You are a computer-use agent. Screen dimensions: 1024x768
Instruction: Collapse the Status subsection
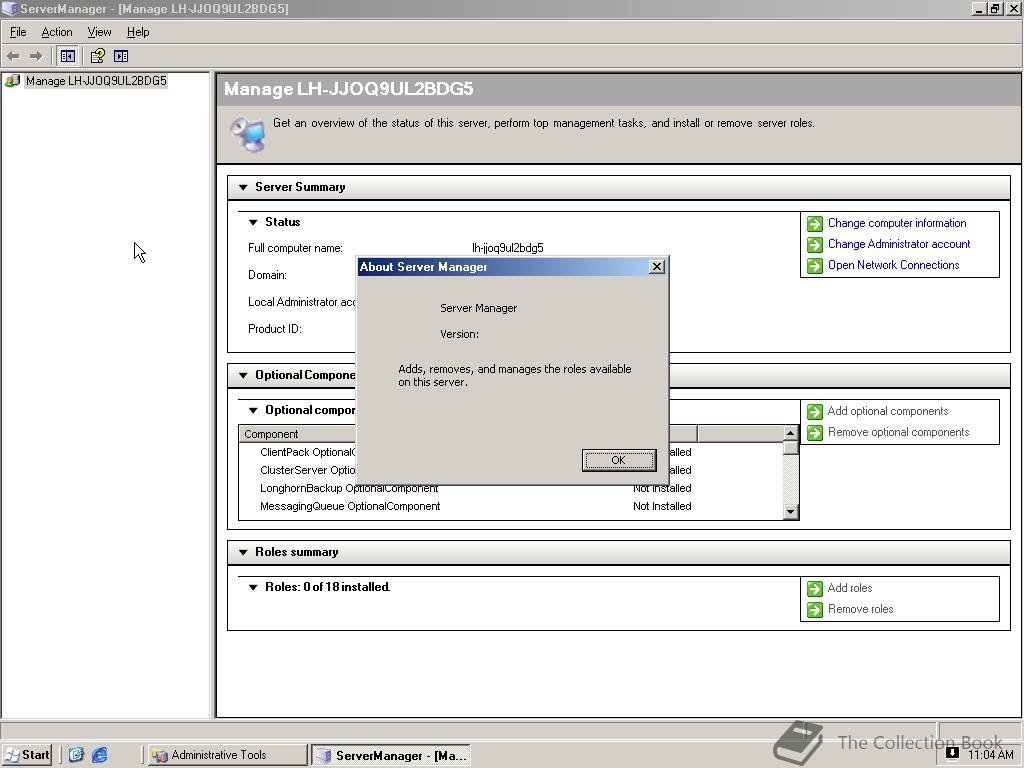pos(253,223)
